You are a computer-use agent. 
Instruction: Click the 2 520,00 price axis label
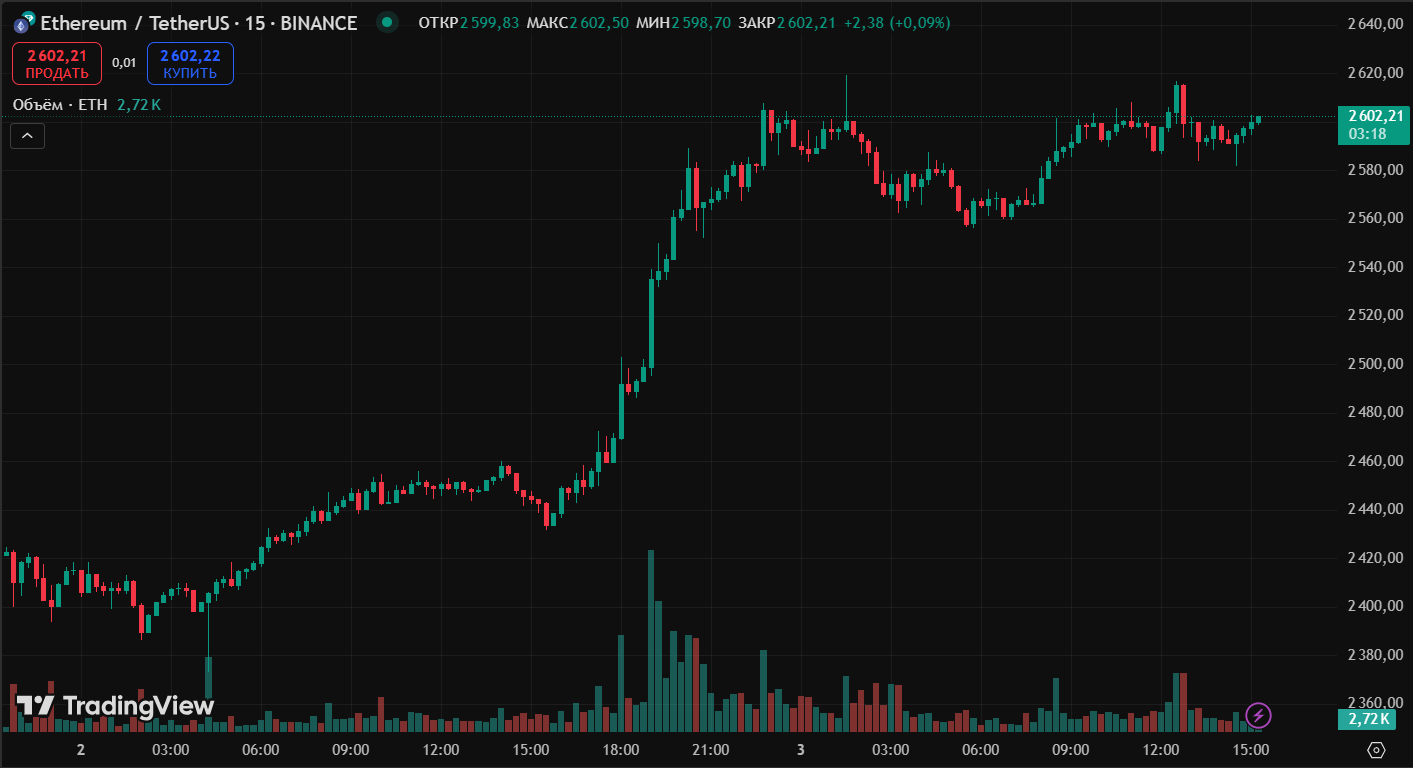1375,315
